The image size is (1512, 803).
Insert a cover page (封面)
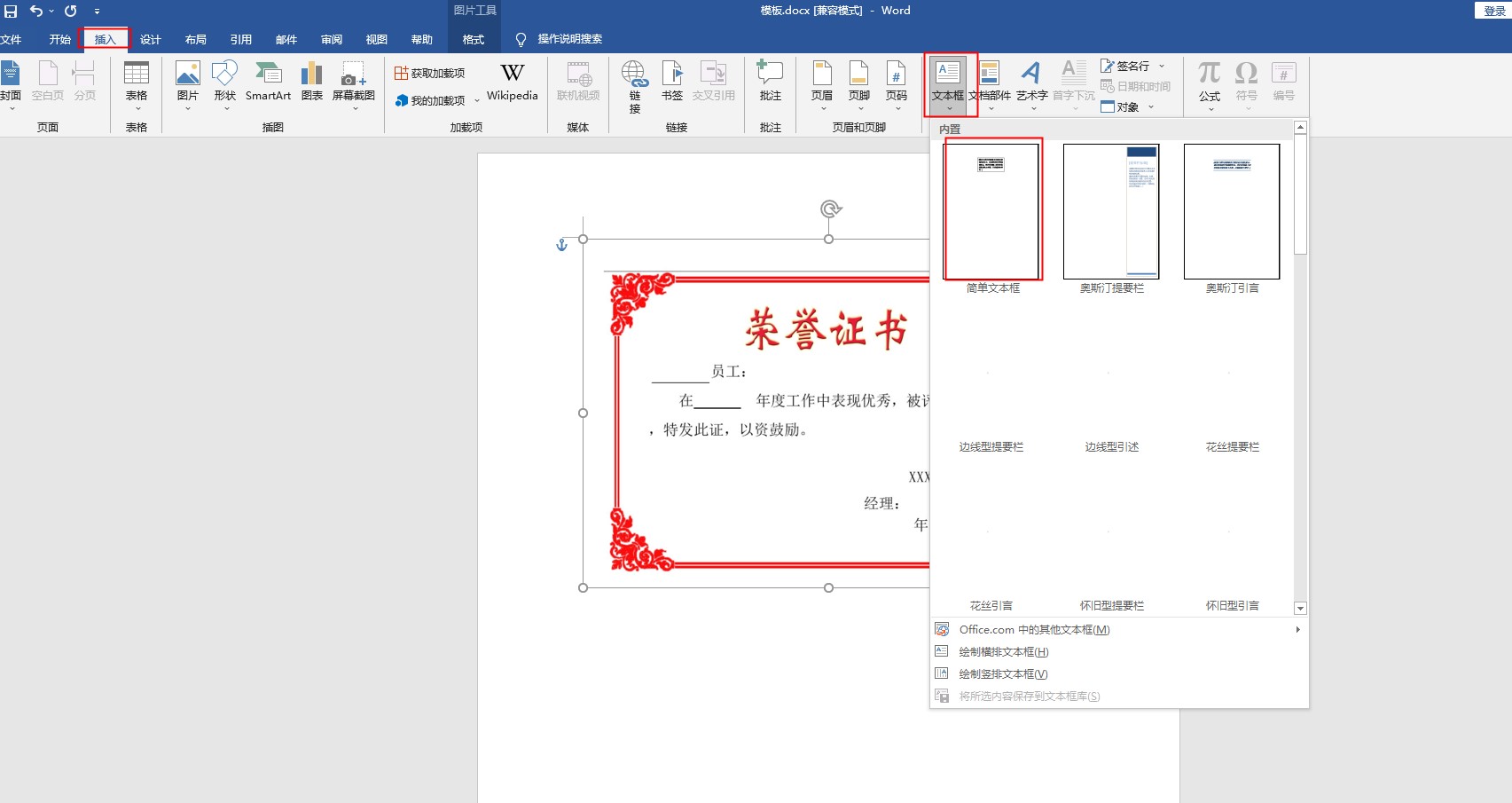pyautogui.click(x=11, y=84)
